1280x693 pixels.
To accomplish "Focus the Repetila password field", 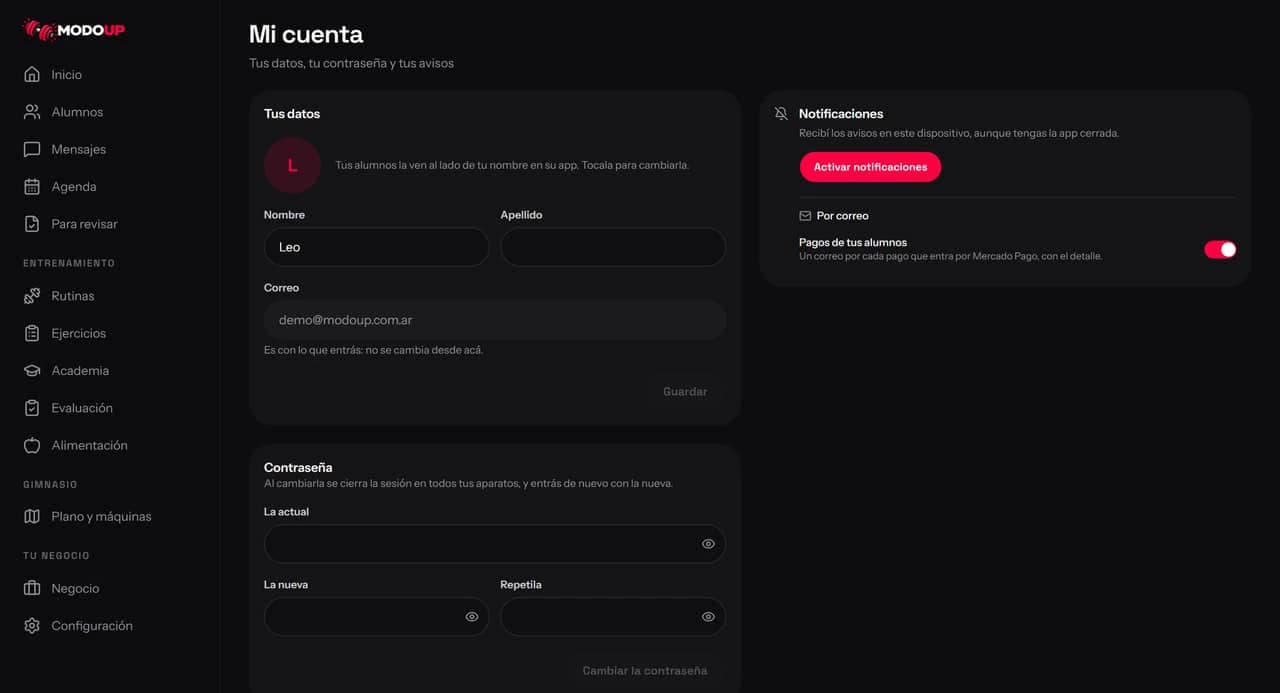I will [613, 617].
